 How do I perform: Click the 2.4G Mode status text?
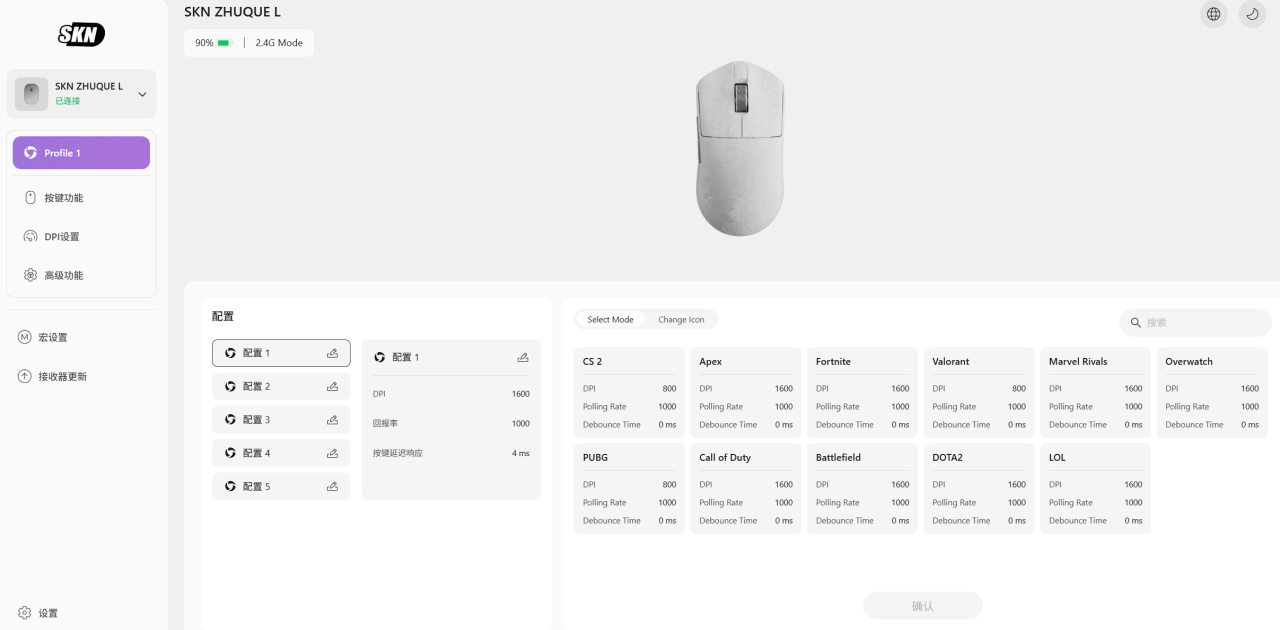pos(279,43)
